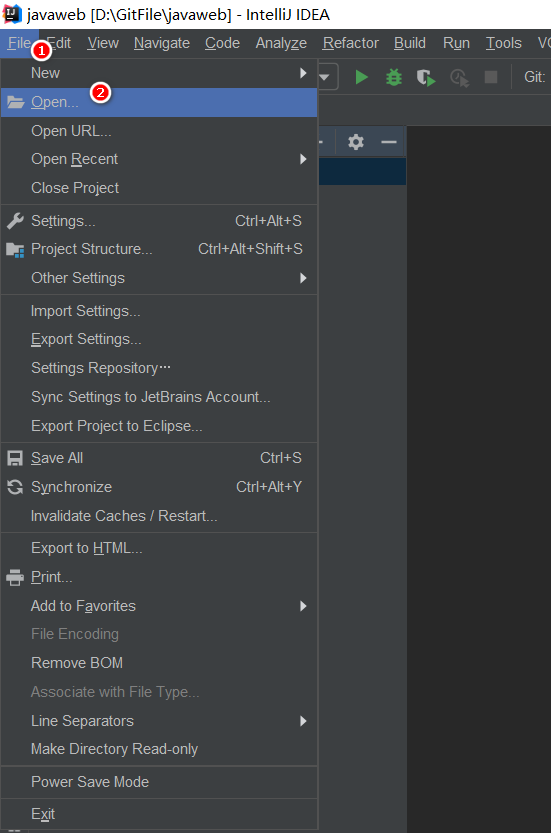Click Save All menu item
This screenshot has width=551, height=833.
[159, 458]
